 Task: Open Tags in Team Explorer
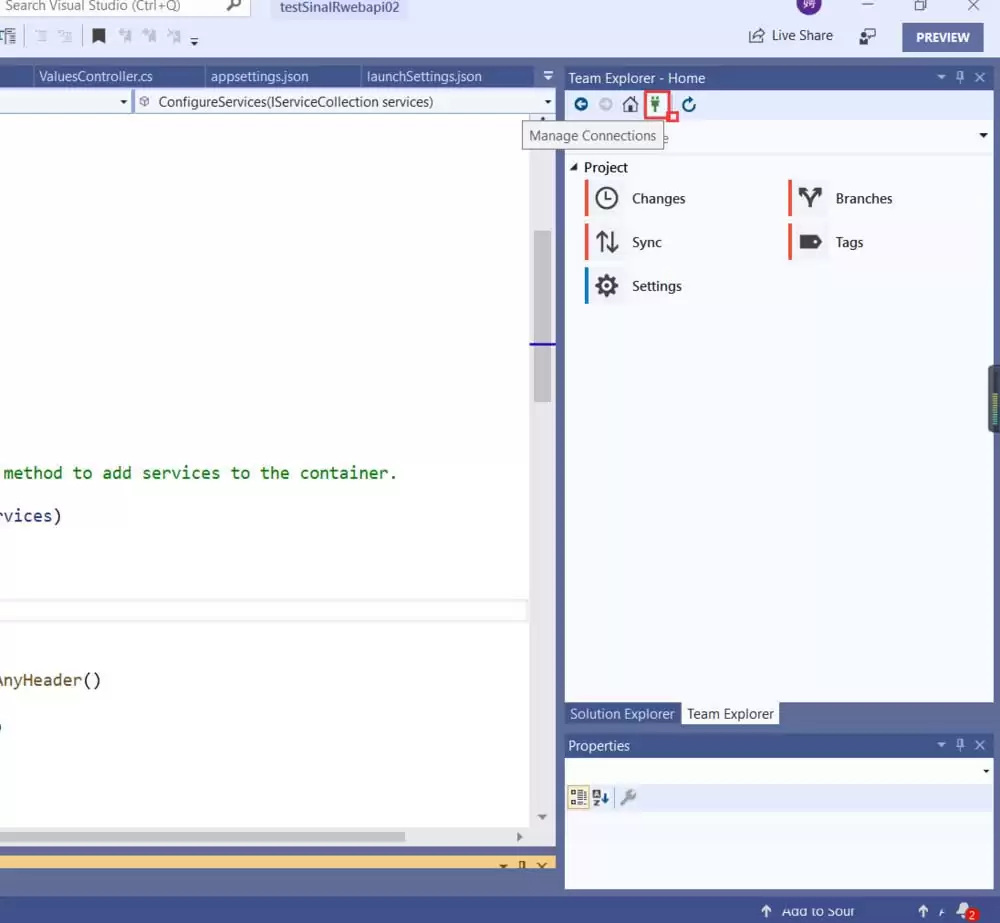coord(849,242)
